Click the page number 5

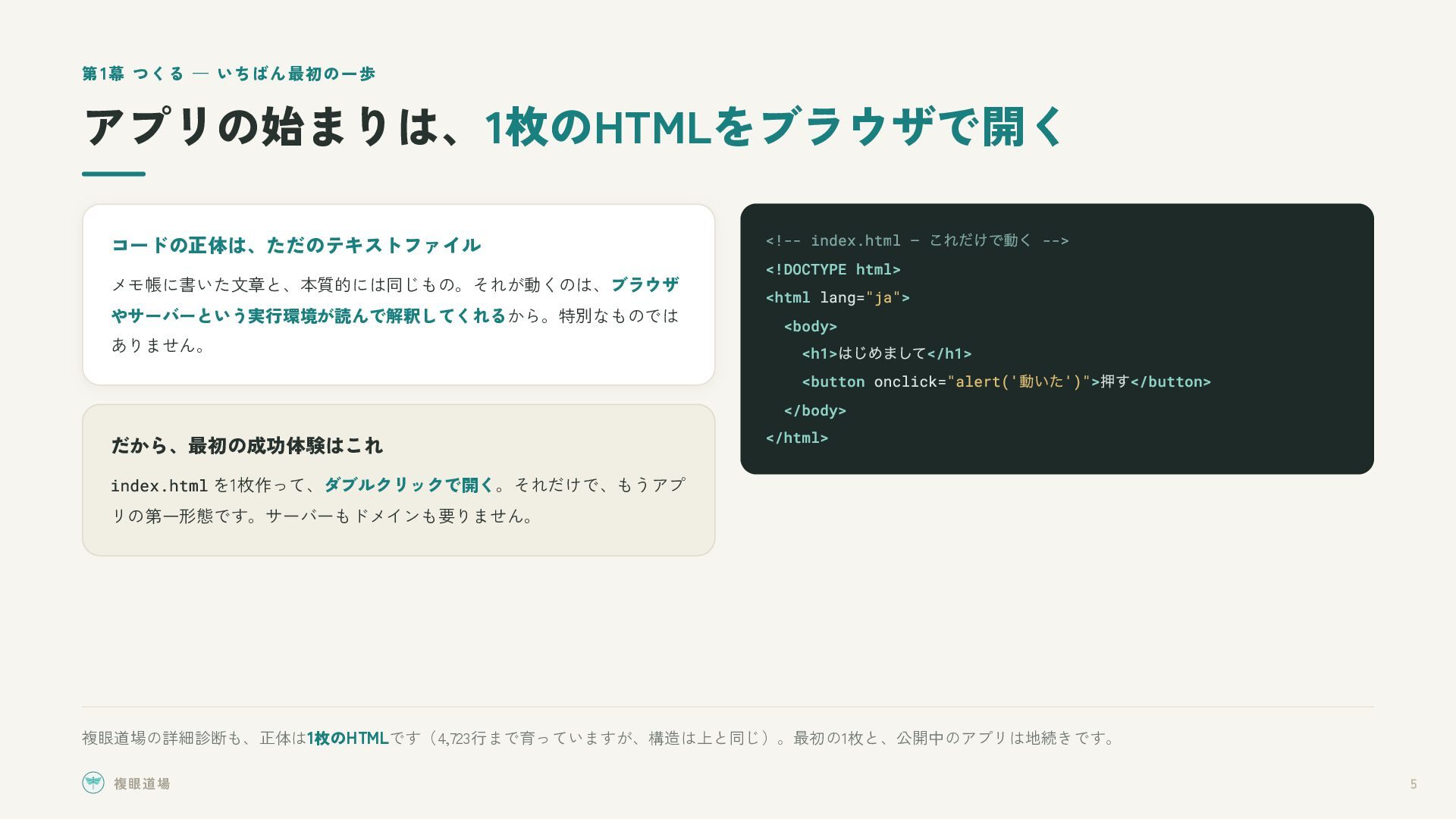pyautogui.click(x=1414, y=784)
